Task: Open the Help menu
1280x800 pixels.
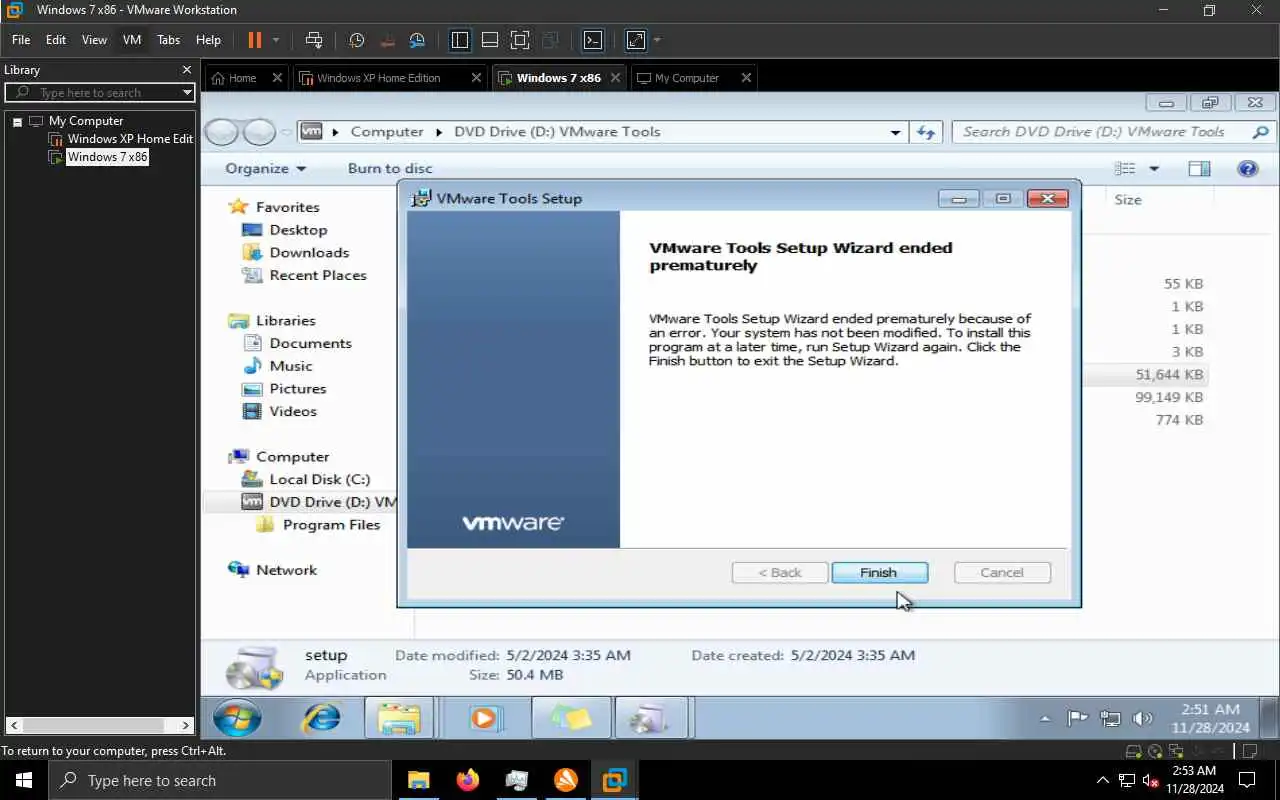Action: (x=208, y=40)
